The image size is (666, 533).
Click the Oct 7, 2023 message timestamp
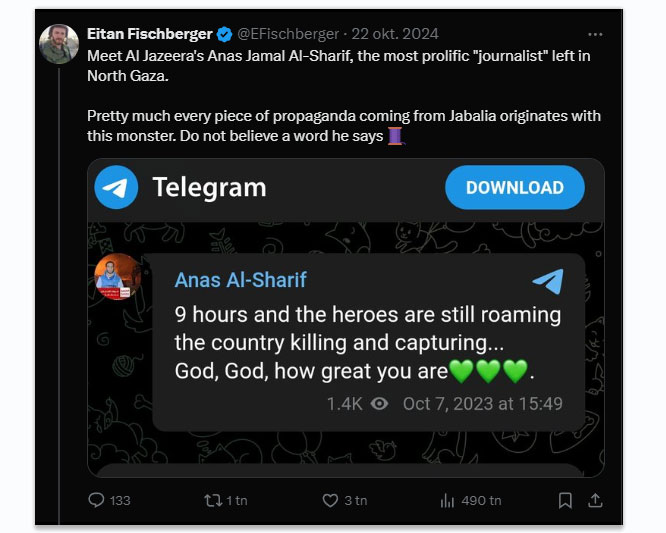pos(482,404)
